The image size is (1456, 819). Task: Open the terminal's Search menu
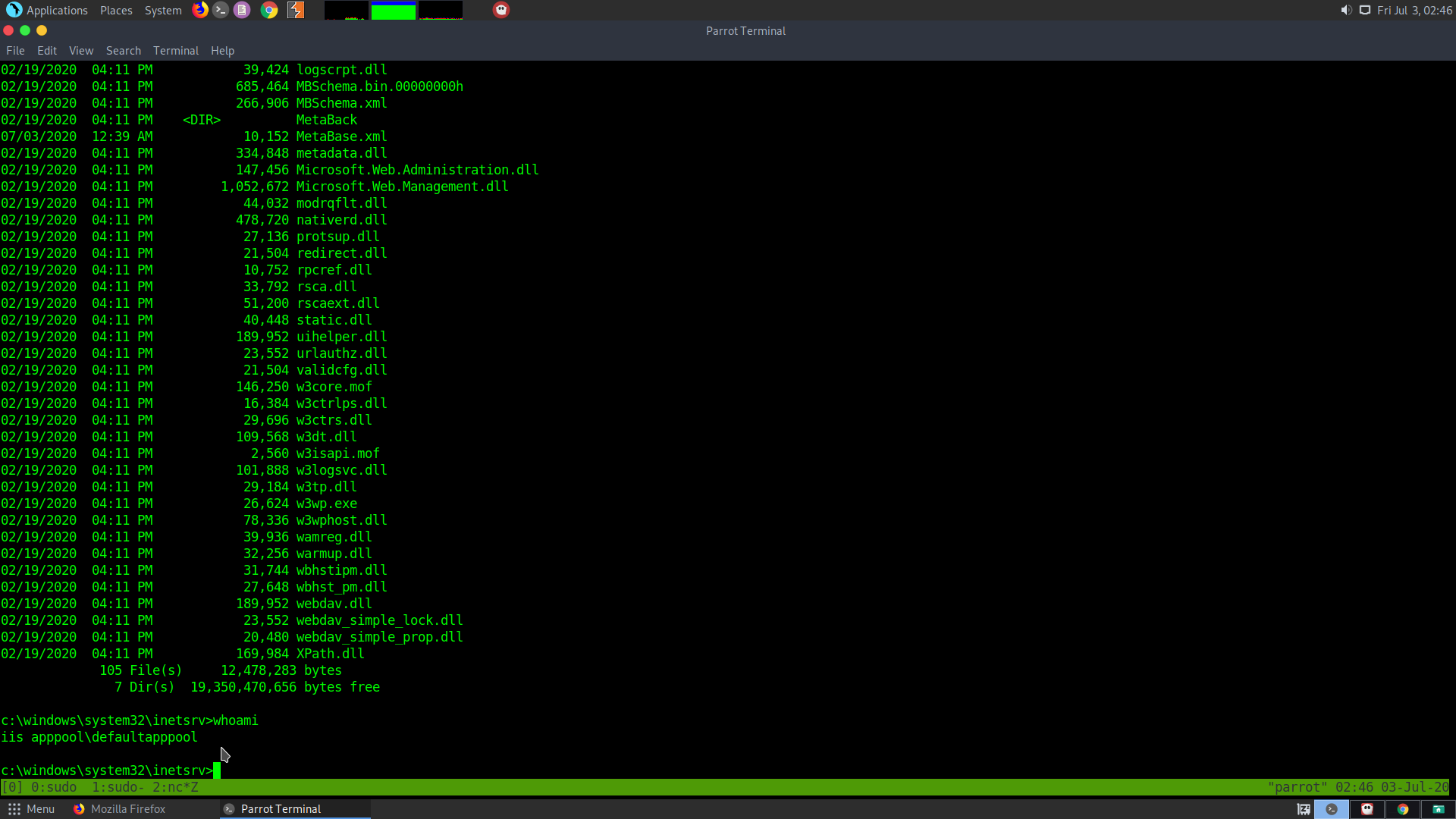point(124,51)
